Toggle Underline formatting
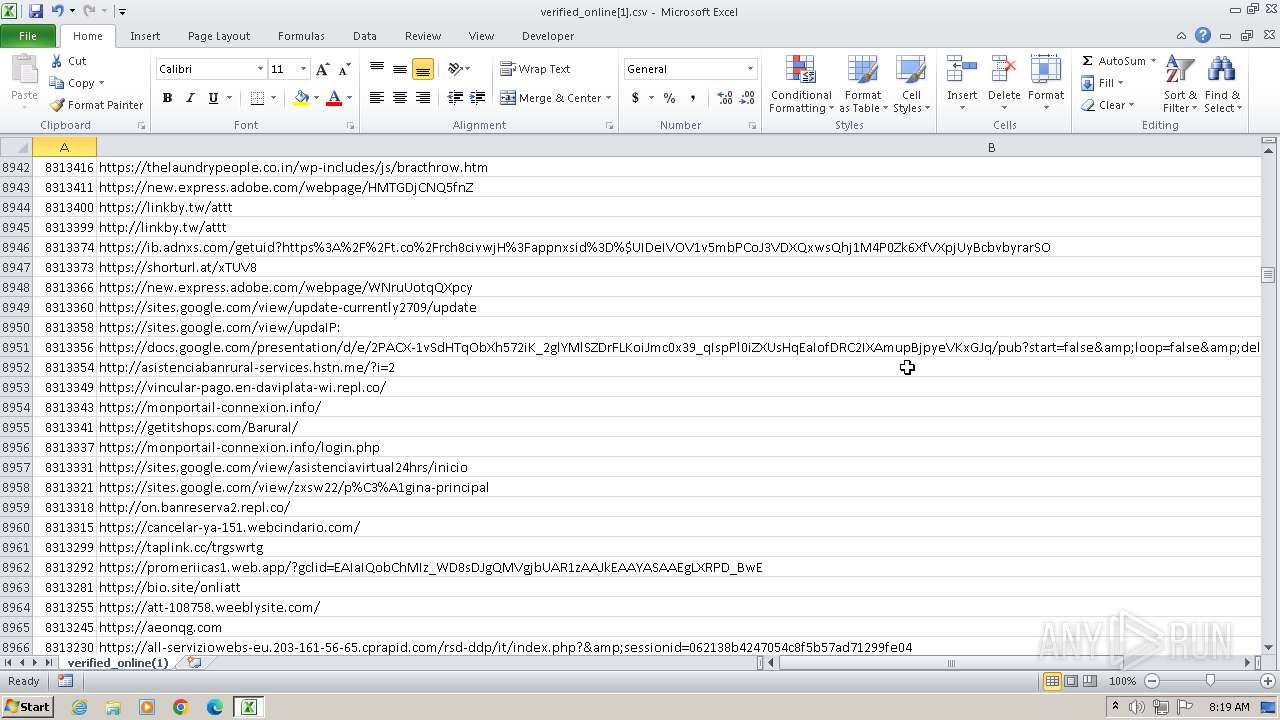 [x=213, y=98]
